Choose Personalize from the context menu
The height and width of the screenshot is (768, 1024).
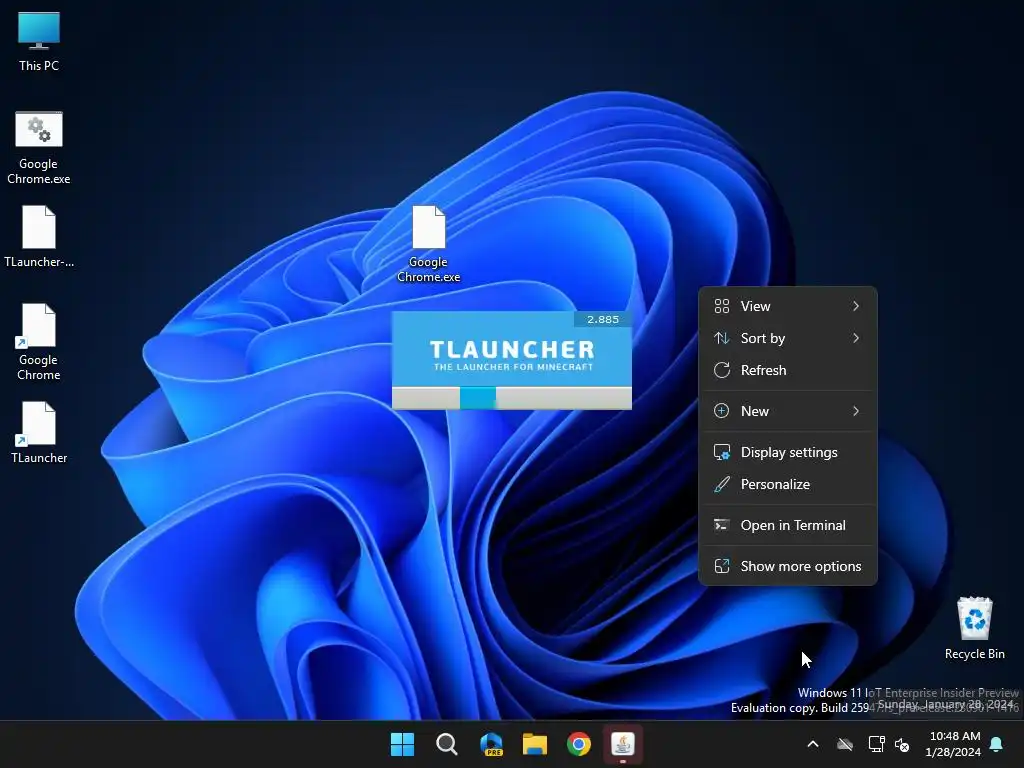tap(788, 485)
